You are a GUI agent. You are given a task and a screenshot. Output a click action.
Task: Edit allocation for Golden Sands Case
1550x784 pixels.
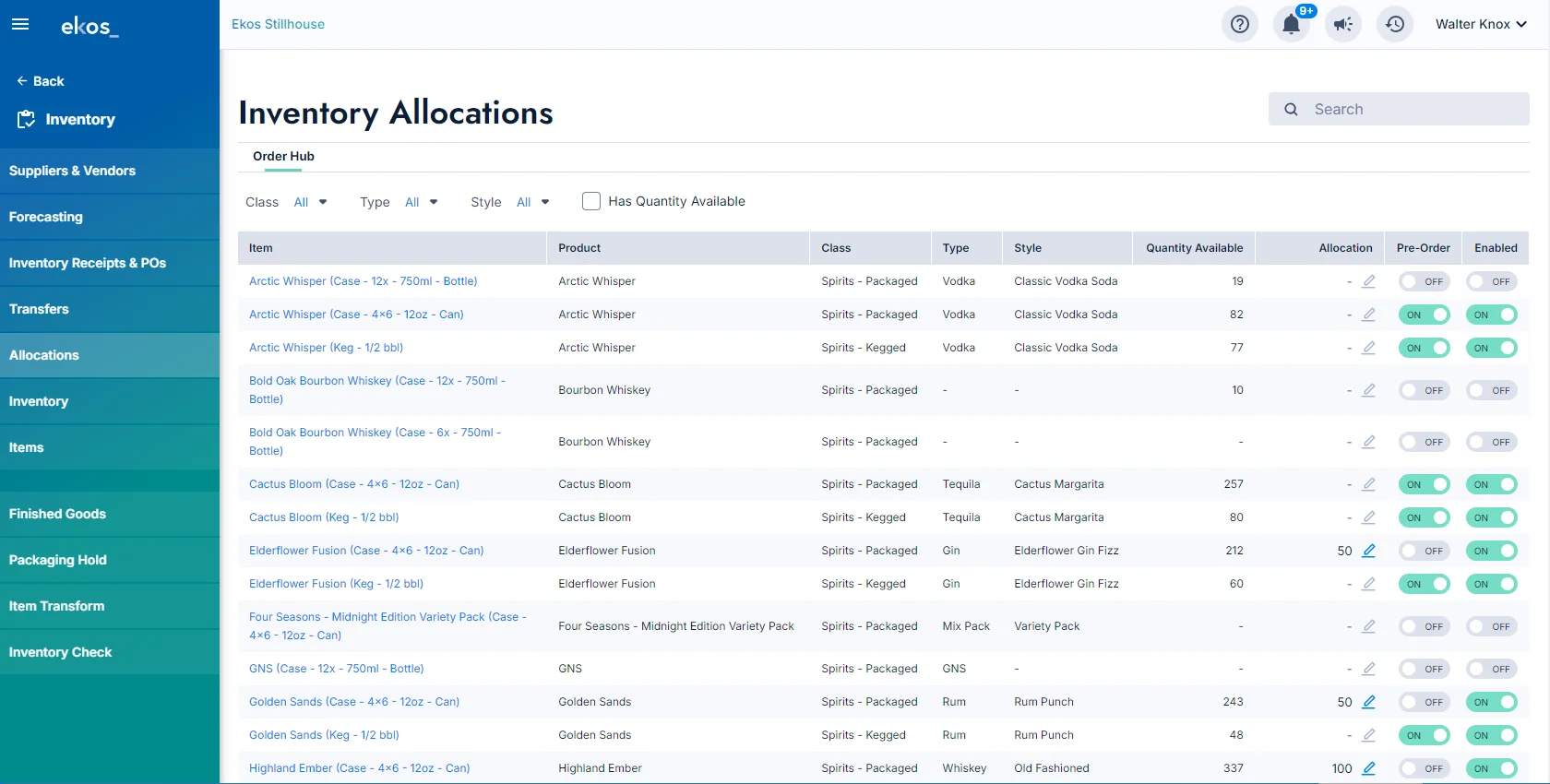1369,702
